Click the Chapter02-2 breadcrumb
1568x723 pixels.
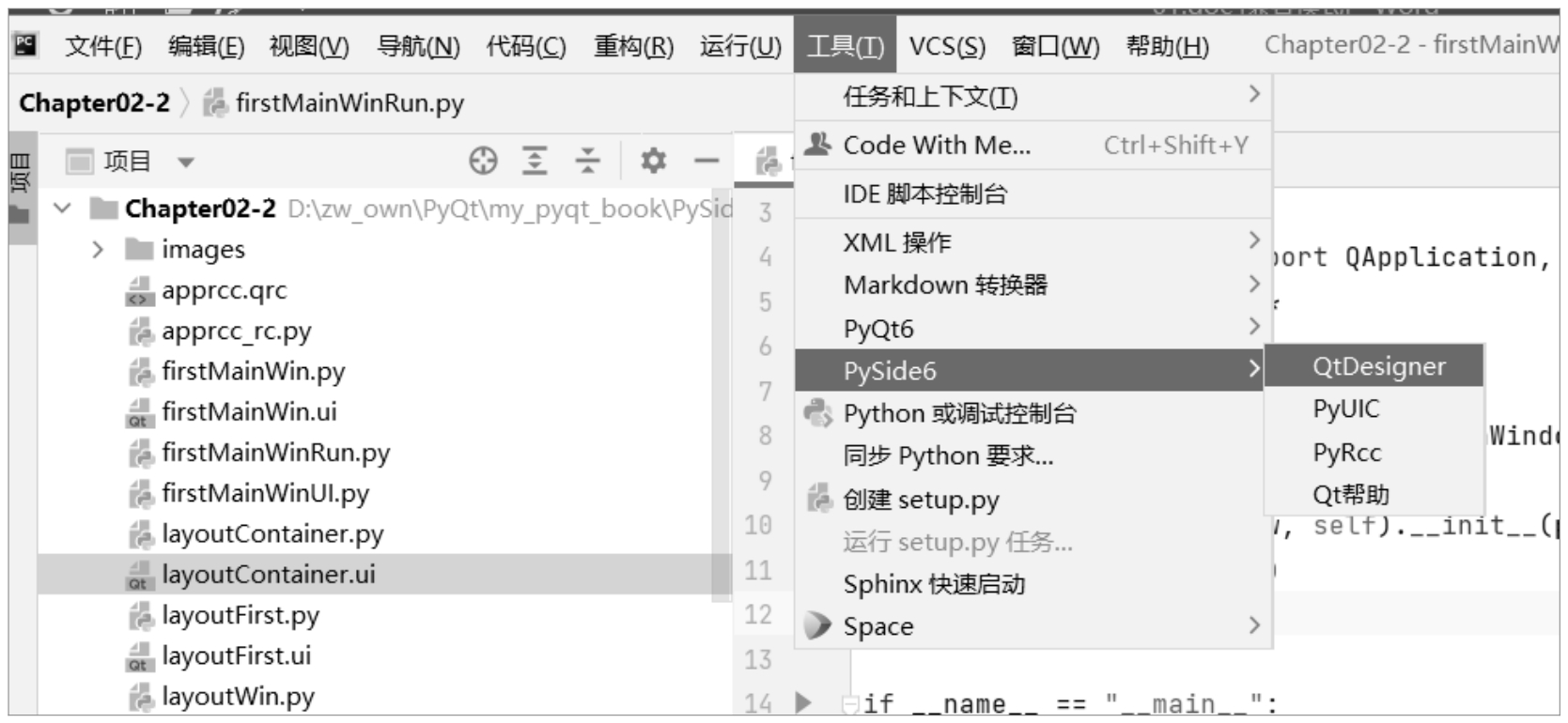[94, 103]
